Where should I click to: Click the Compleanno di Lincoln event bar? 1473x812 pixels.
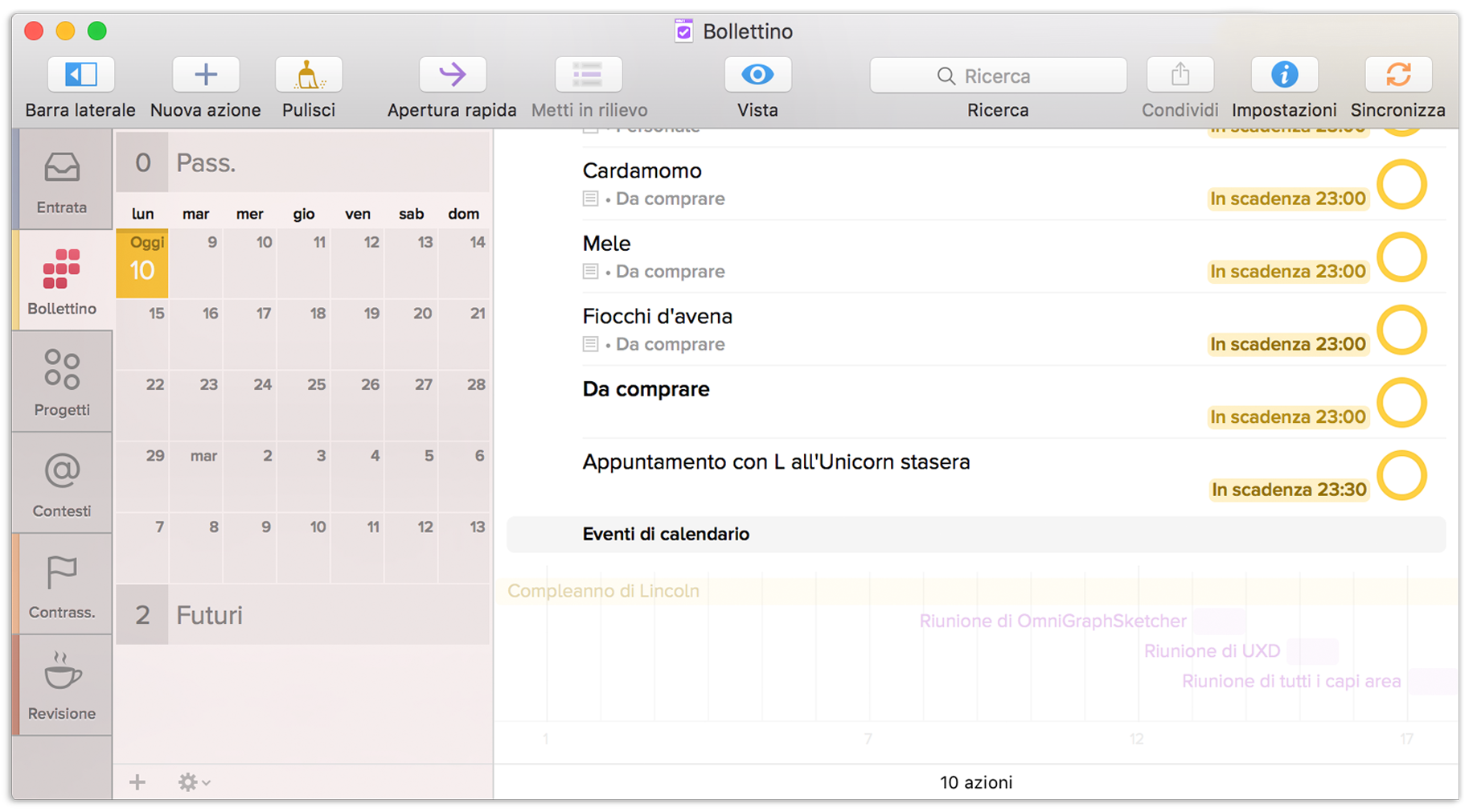(604, 591)
